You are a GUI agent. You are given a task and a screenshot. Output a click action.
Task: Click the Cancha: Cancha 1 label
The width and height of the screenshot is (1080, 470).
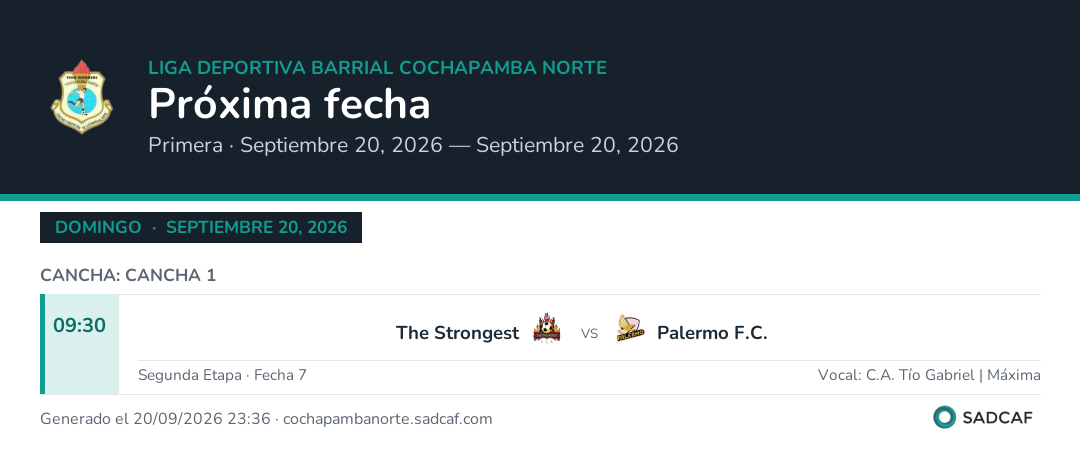point(128,275)
